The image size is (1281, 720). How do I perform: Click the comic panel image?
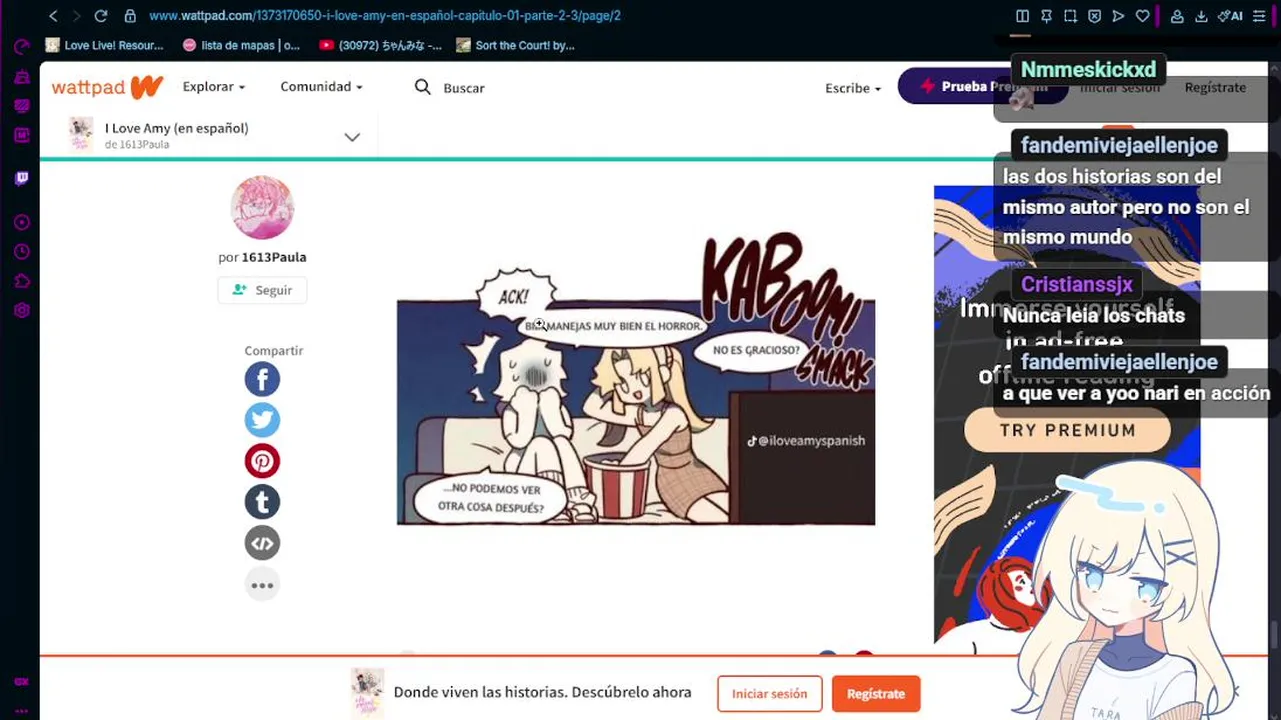pos(636,380)
